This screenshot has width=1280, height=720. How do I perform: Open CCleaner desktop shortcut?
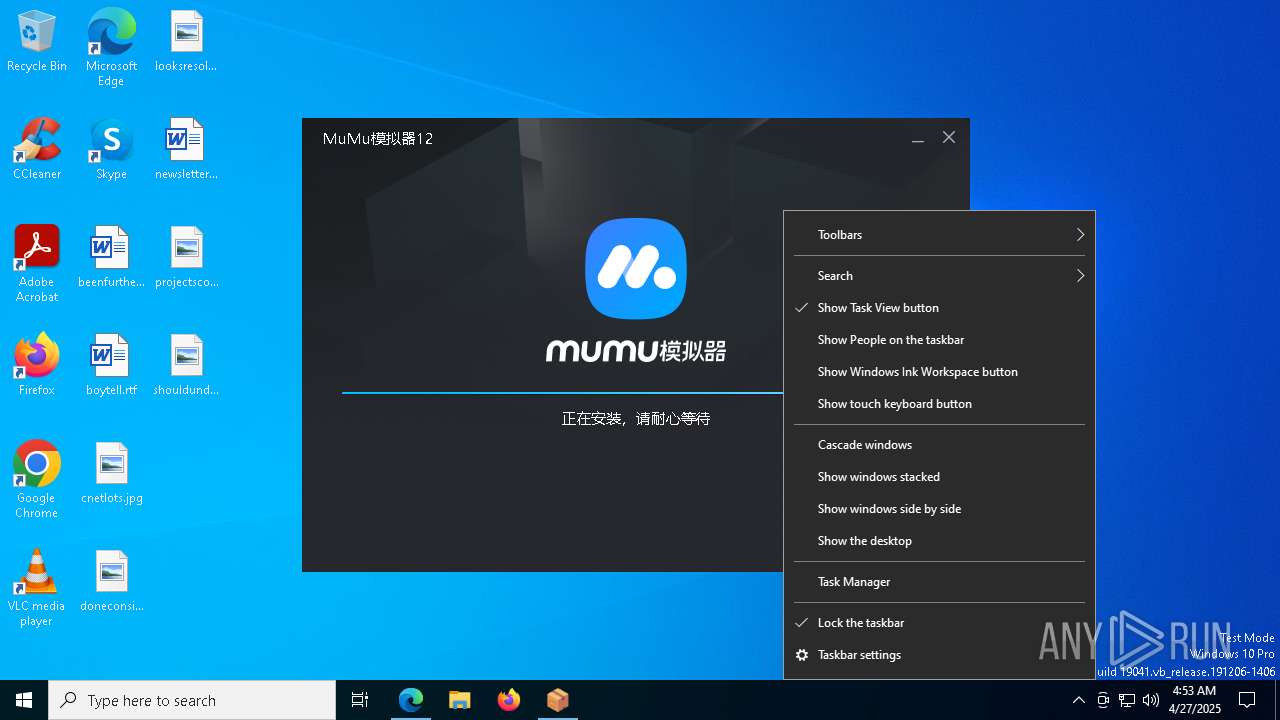tap(37, 149)
